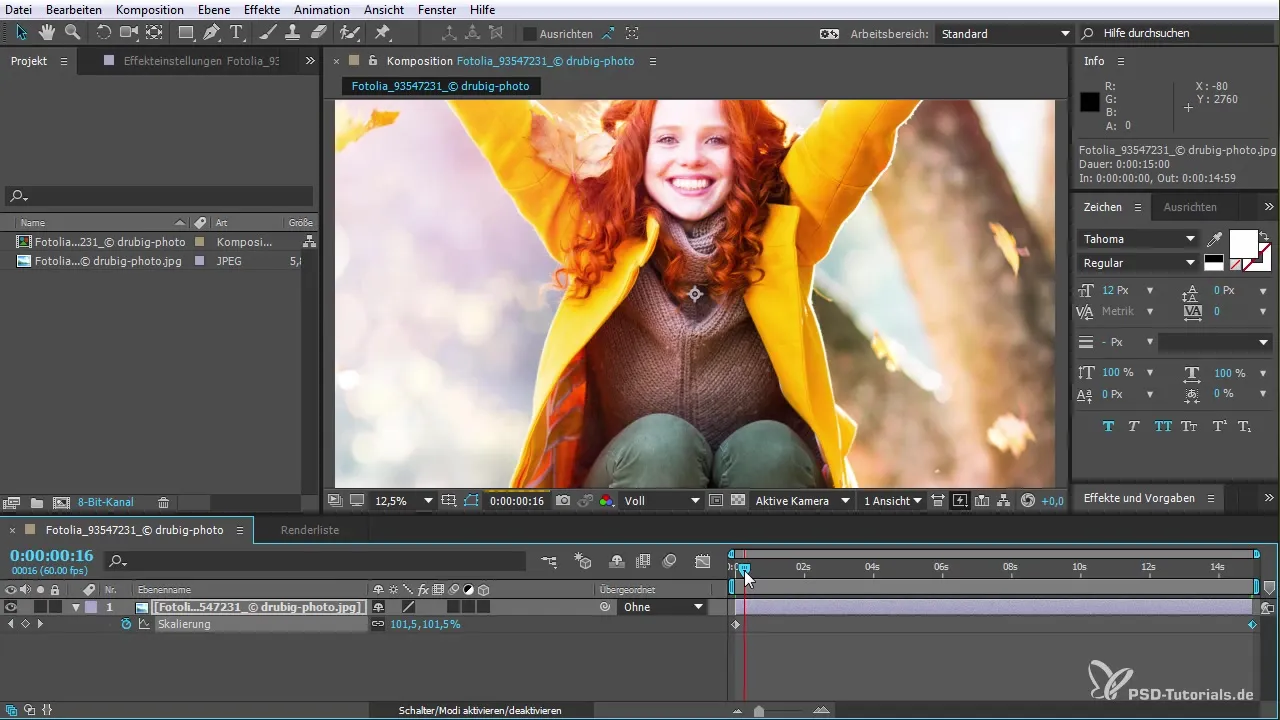Toggle the Skalierung stopwatch
The height and width of the screenshot is (720, 1280).
(x=126, y=624)
